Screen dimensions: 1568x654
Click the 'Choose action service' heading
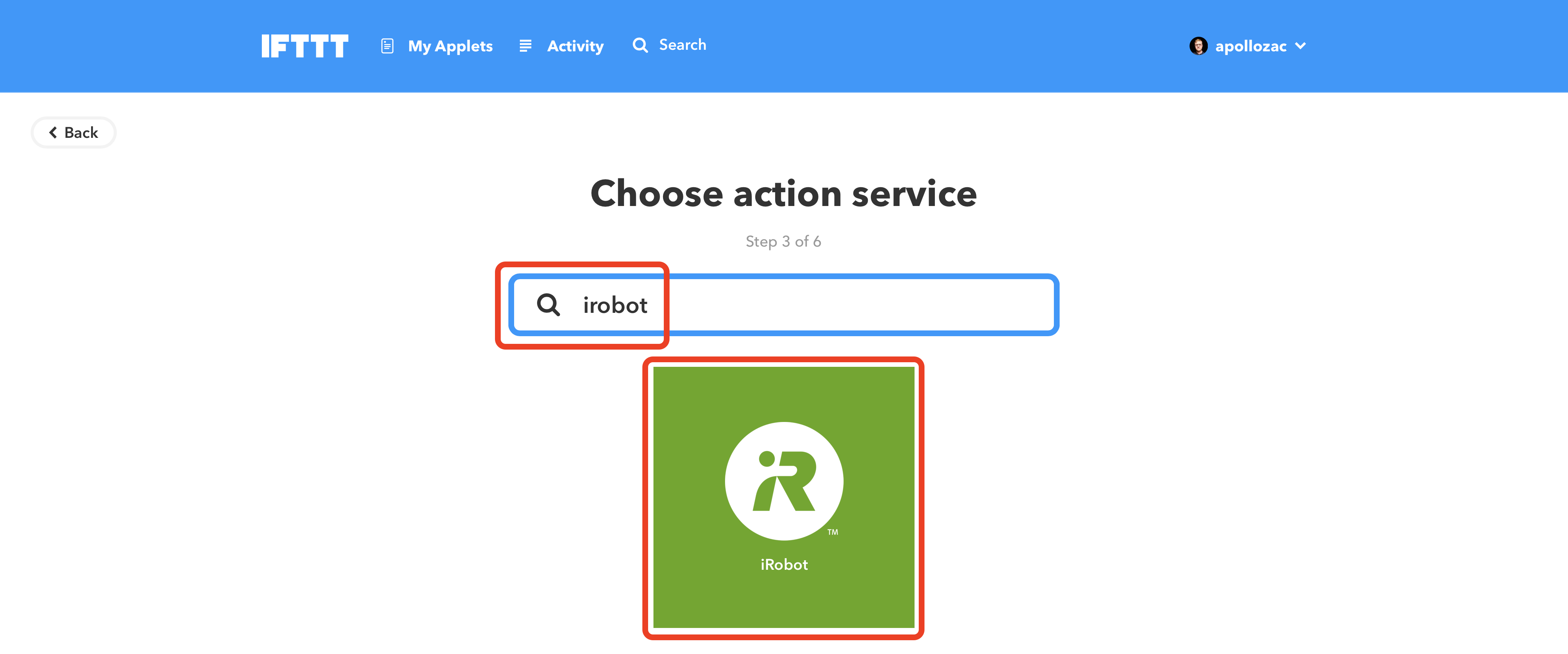pyautogui.click(x=783, y=194)
